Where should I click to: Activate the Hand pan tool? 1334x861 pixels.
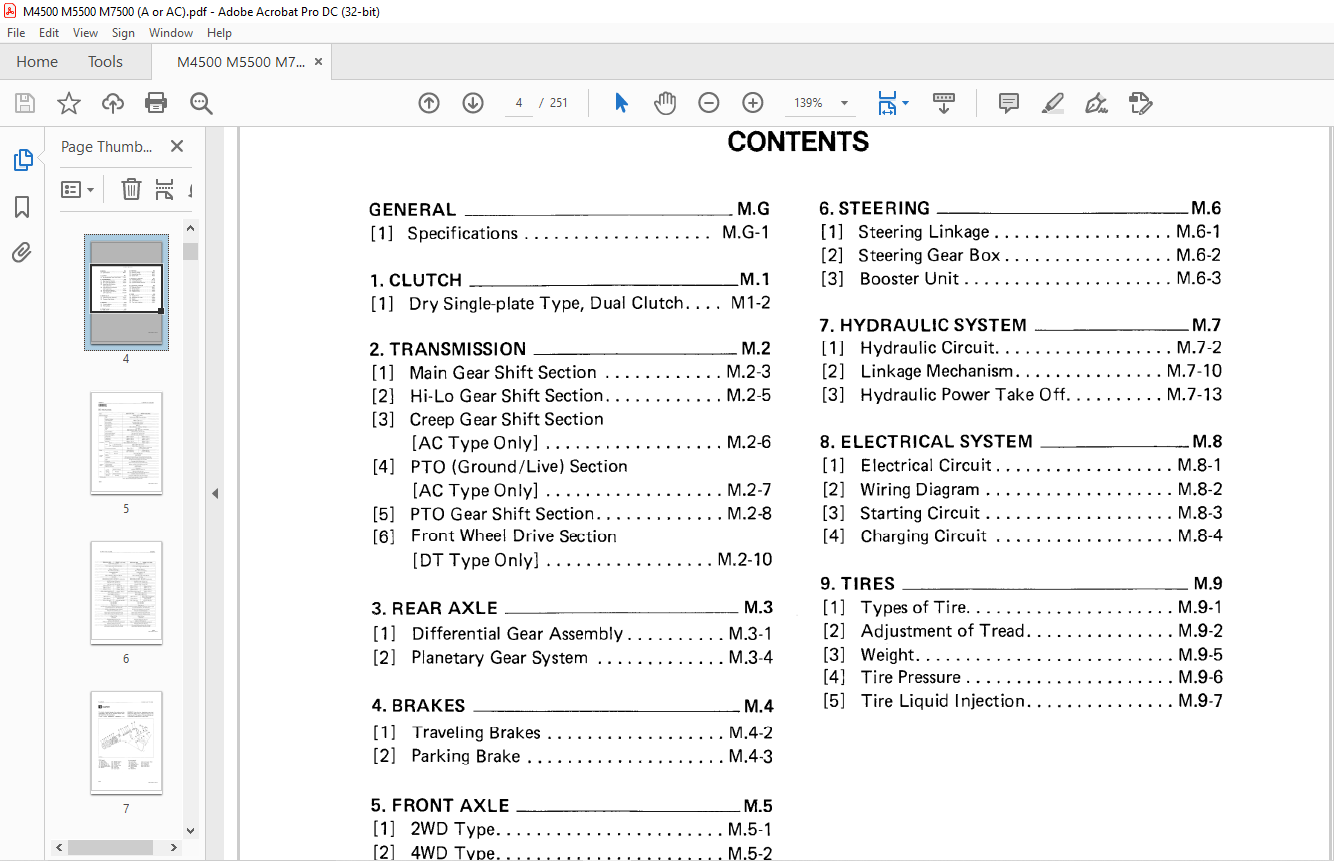(x=665, y=103)
